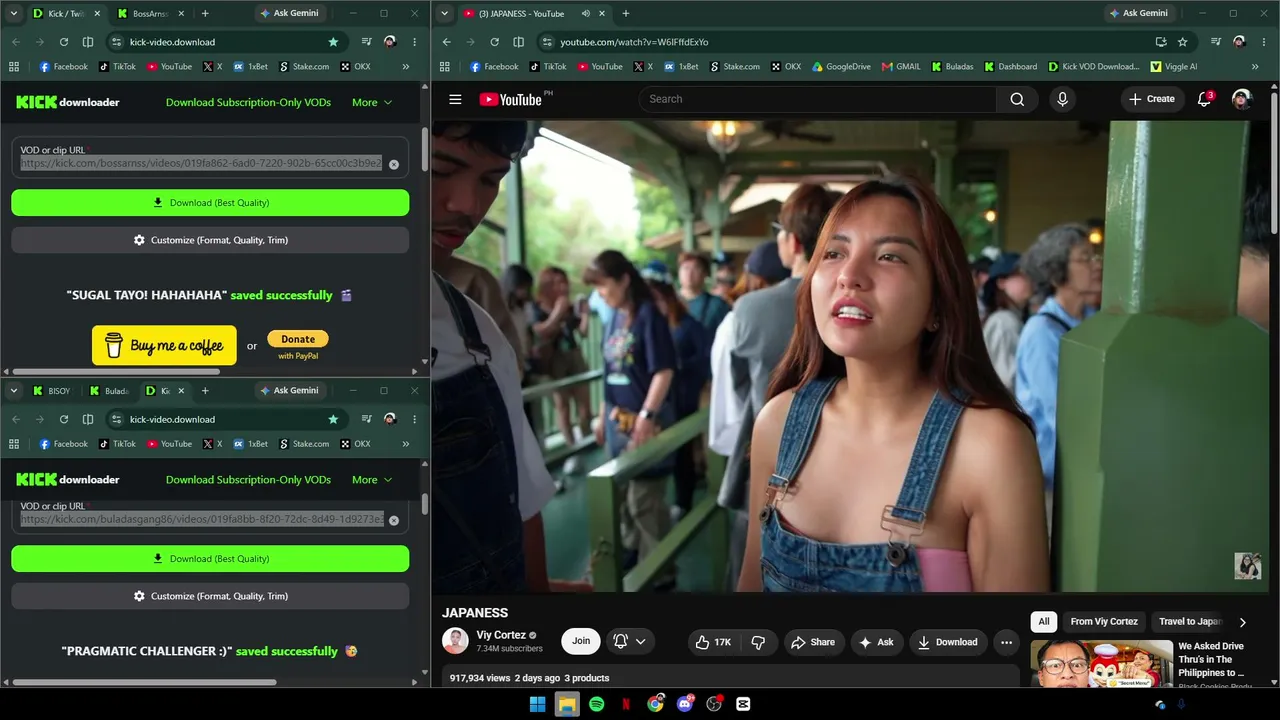This screenshot has width=1280, height=720.
Task: Open Netflix from the taskbar
Action: 626,704
